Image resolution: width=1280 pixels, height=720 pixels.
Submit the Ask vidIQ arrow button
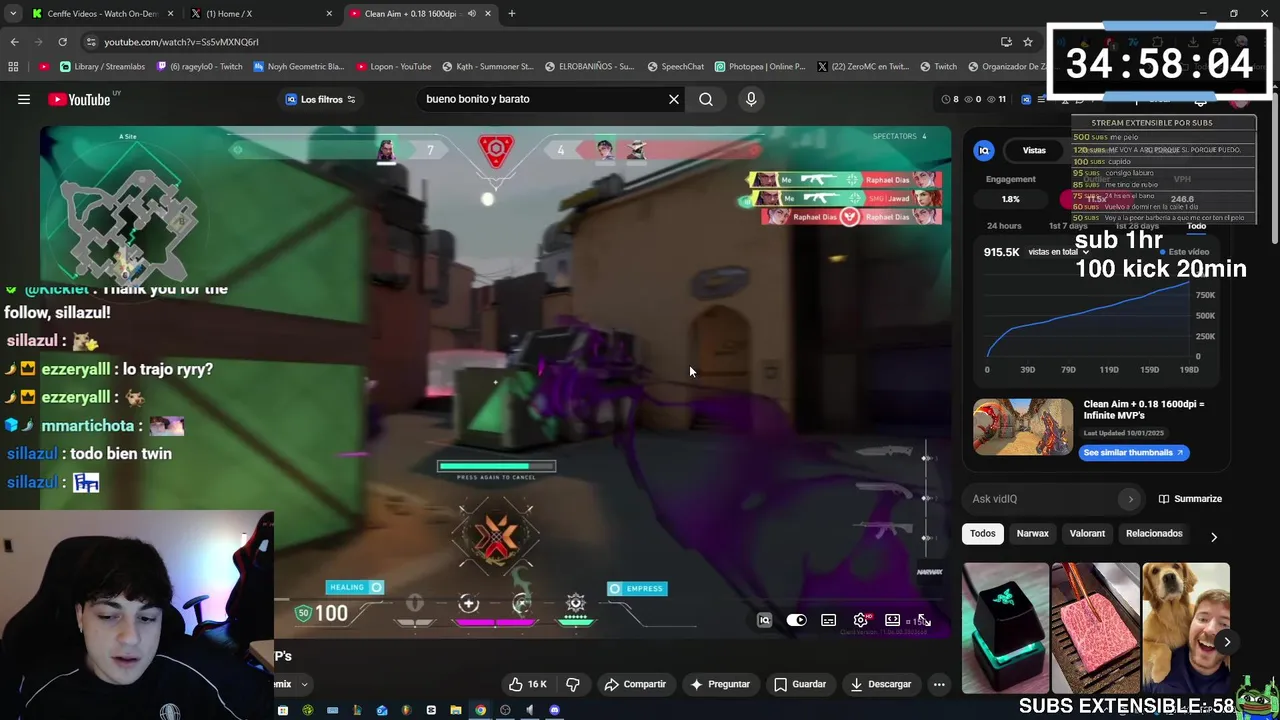1131,499
